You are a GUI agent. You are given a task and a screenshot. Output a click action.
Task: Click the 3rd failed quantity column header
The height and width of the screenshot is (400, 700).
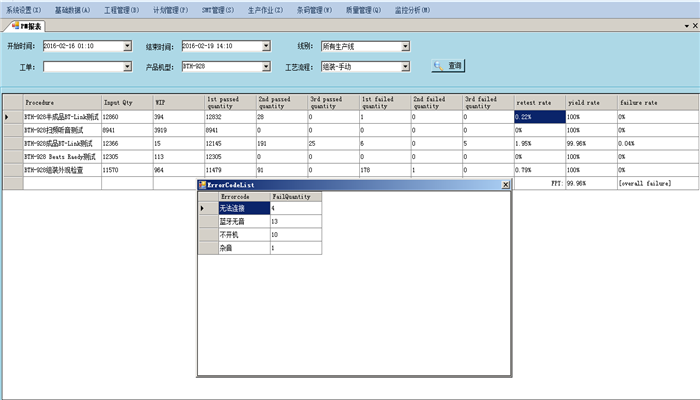click(488, 102)
